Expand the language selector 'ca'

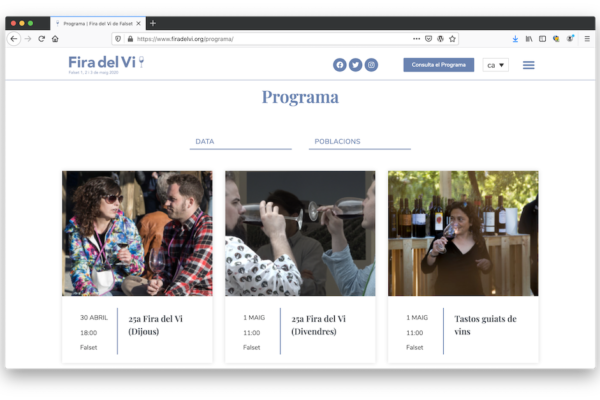tap(496, 65)
